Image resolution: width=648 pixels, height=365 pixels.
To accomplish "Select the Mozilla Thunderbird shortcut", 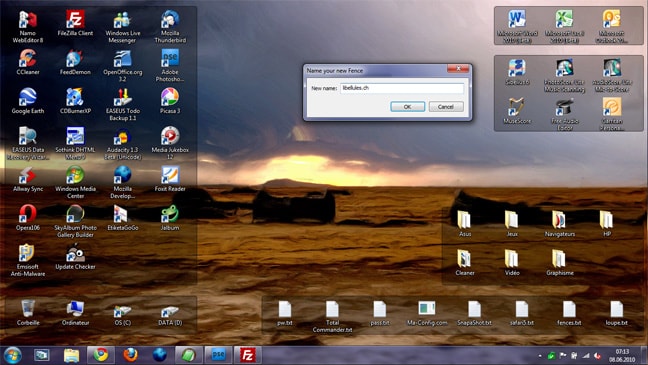I will (x=170, y=27).
